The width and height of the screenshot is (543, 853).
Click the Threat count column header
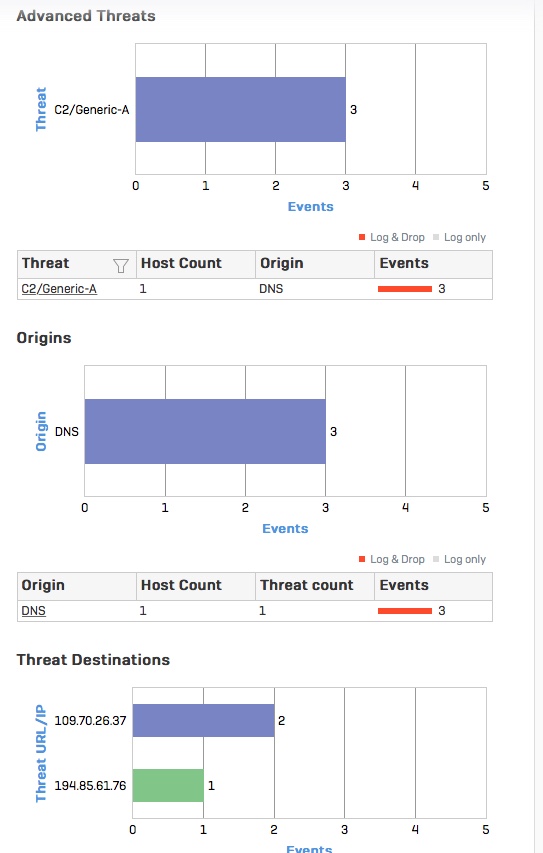click(306, 585)
